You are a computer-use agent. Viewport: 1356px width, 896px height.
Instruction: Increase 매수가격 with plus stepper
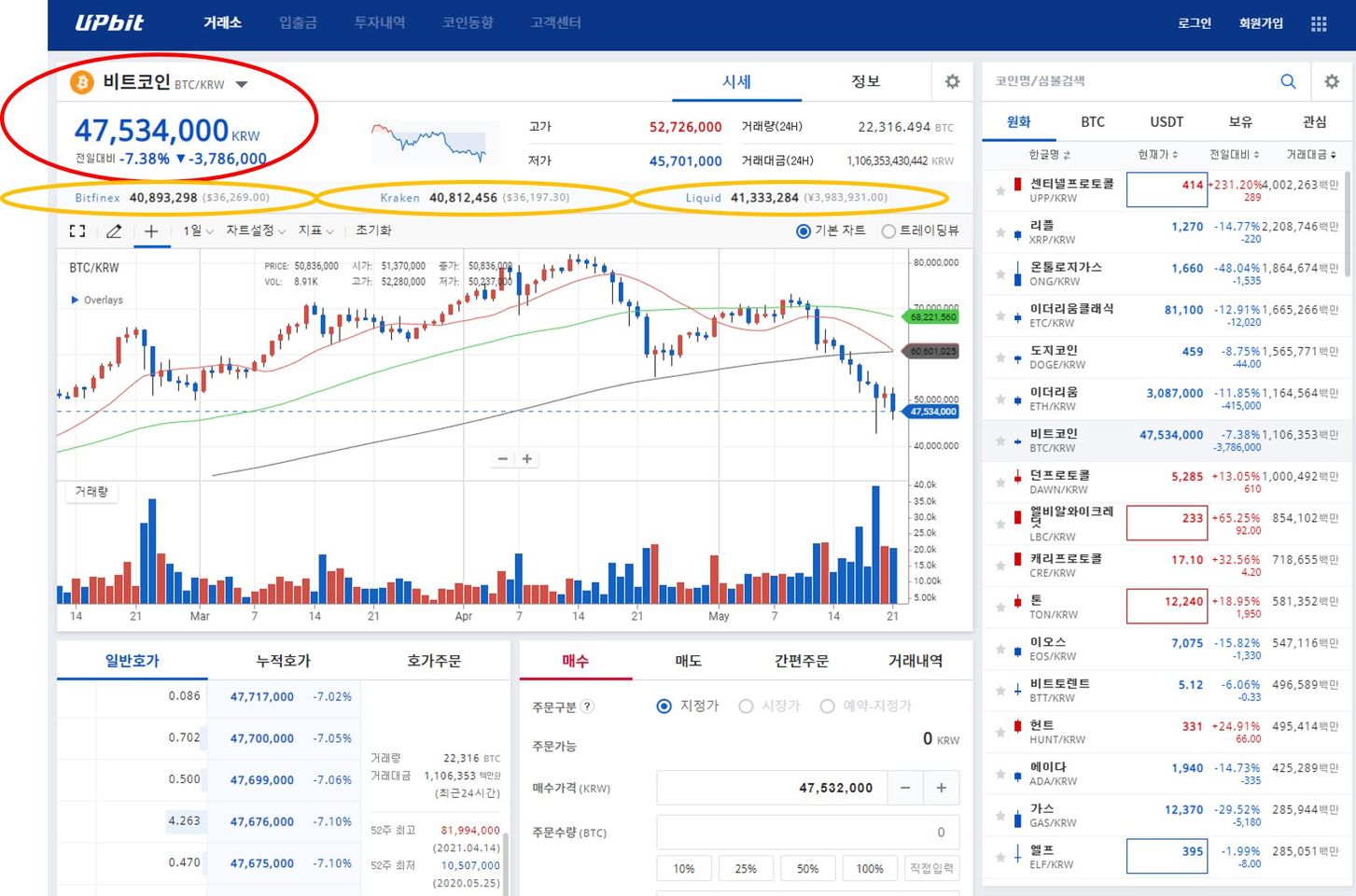pos(941,788)
